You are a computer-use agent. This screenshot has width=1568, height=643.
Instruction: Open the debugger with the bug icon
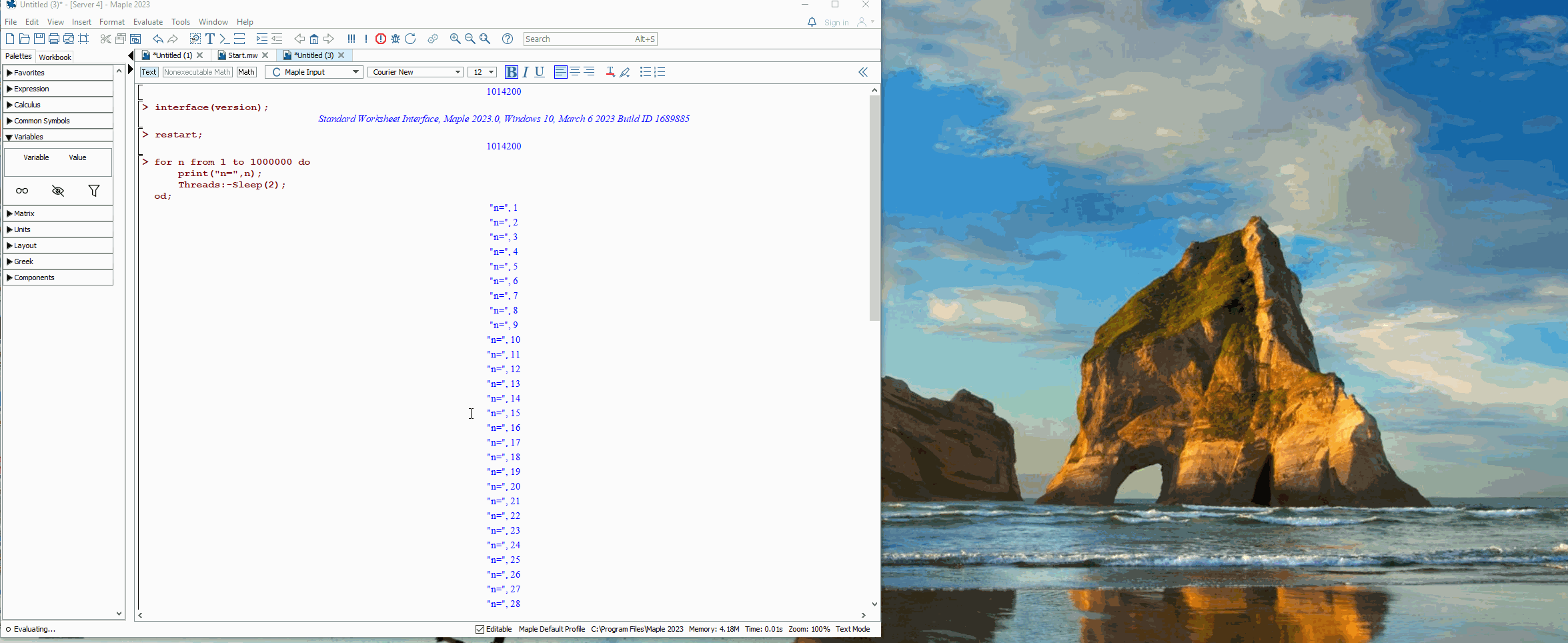tap(396, 39)
